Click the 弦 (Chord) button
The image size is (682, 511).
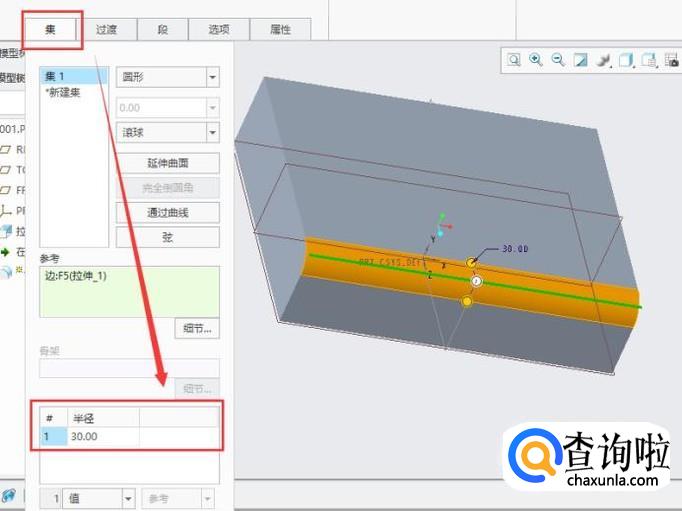(168, 237)
